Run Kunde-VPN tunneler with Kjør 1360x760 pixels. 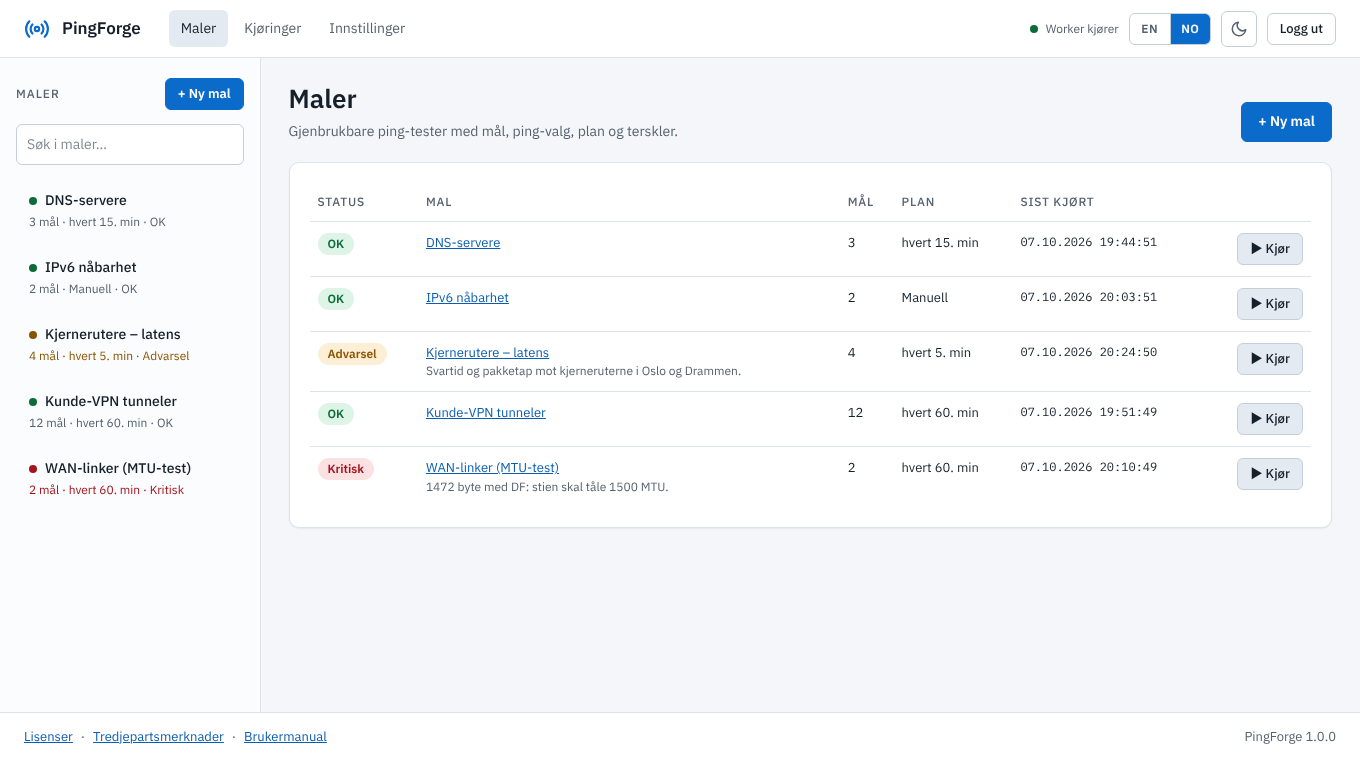click(1270, 419)
